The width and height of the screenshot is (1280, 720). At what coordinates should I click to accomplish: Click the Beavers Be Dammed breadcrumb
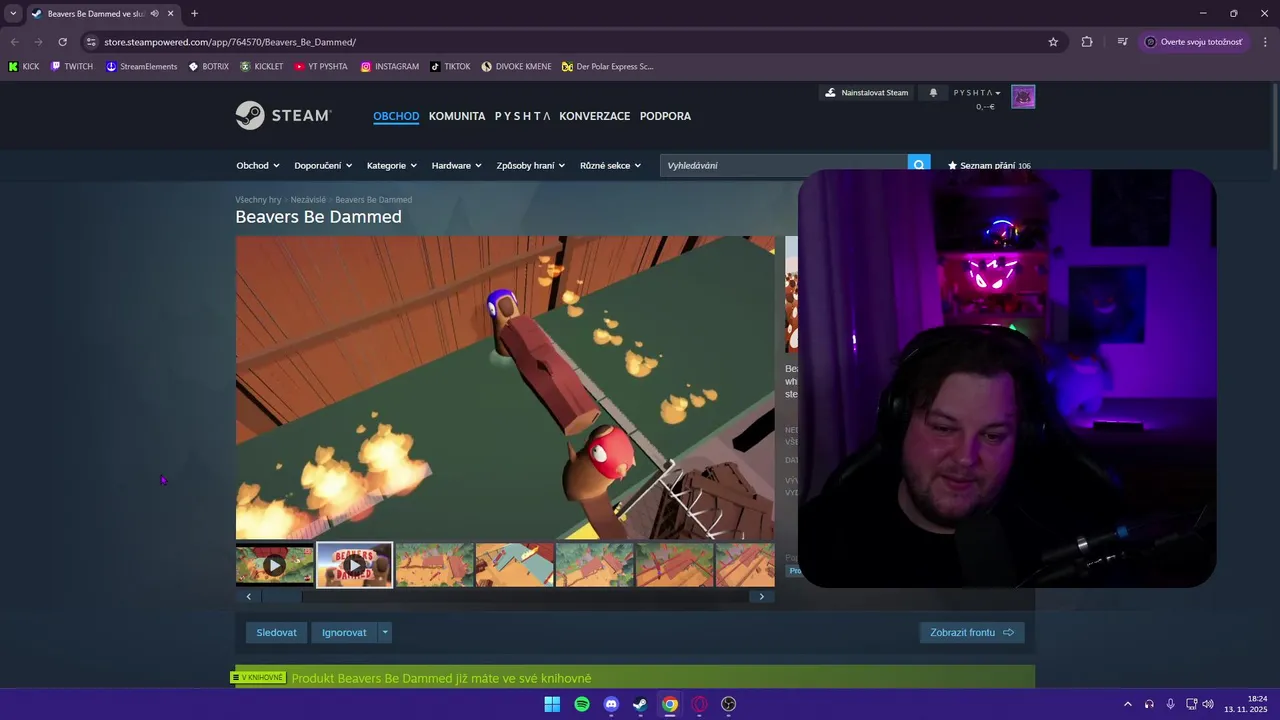(373, 200)
